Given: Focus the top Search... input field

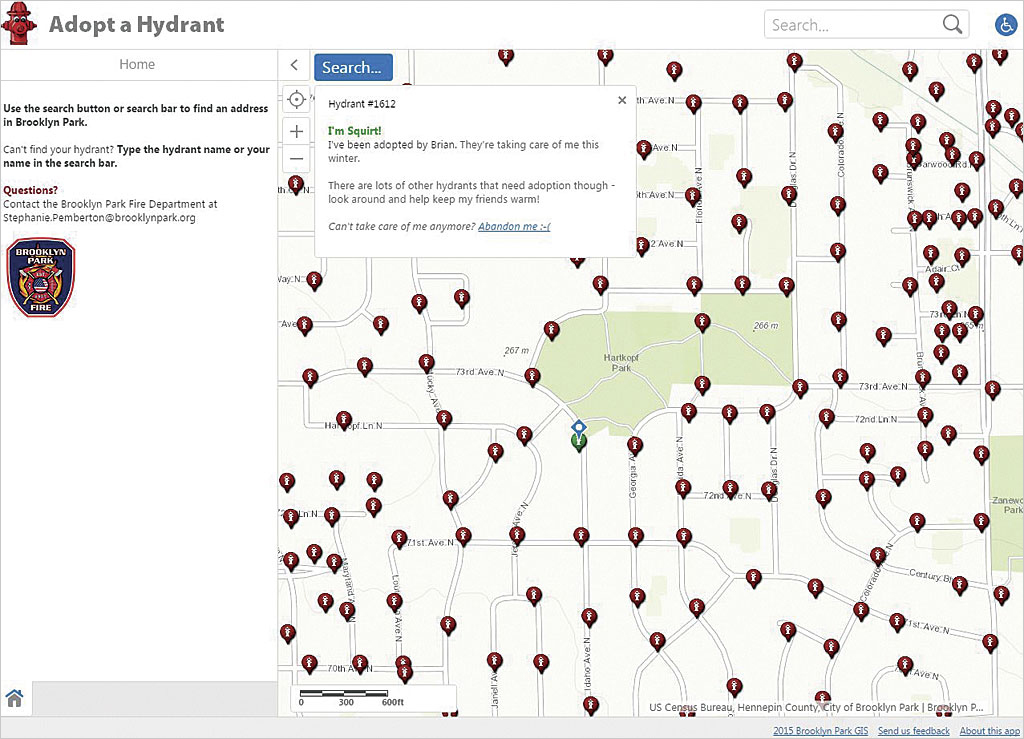Looking at the screenshot, I should 866,25.
